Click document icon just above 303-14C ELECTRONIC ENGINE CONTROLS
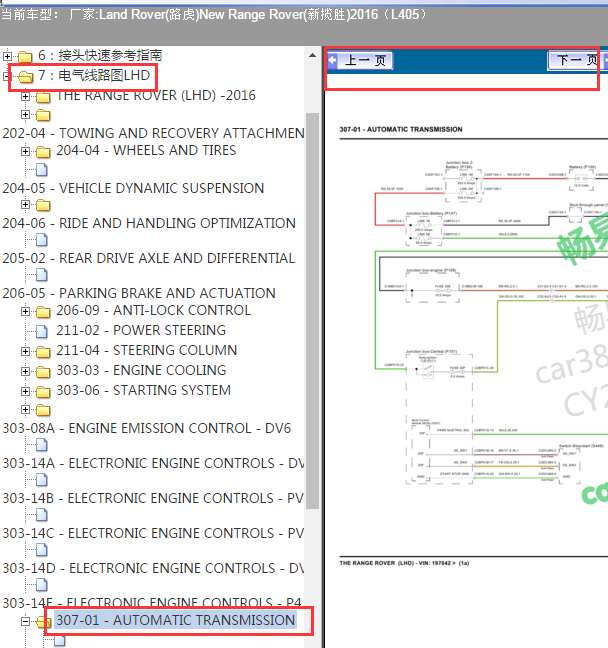 pyautogui.click(x=42, y=515)
